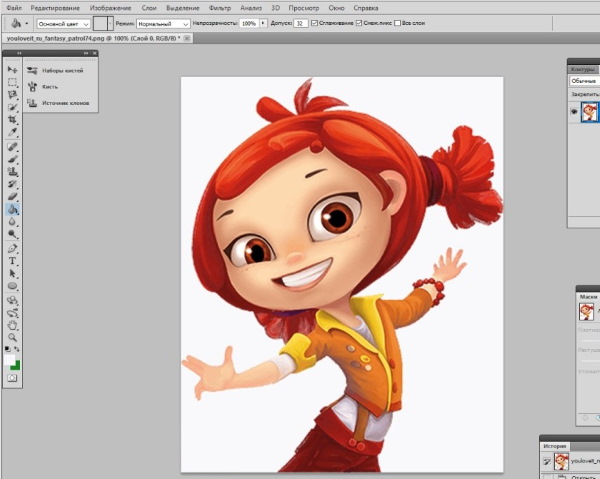Image resolution: width=600 pixels, height=479 pixels.
Task: Select the Rectangular Marquee tool
Action: click(13, 82)
